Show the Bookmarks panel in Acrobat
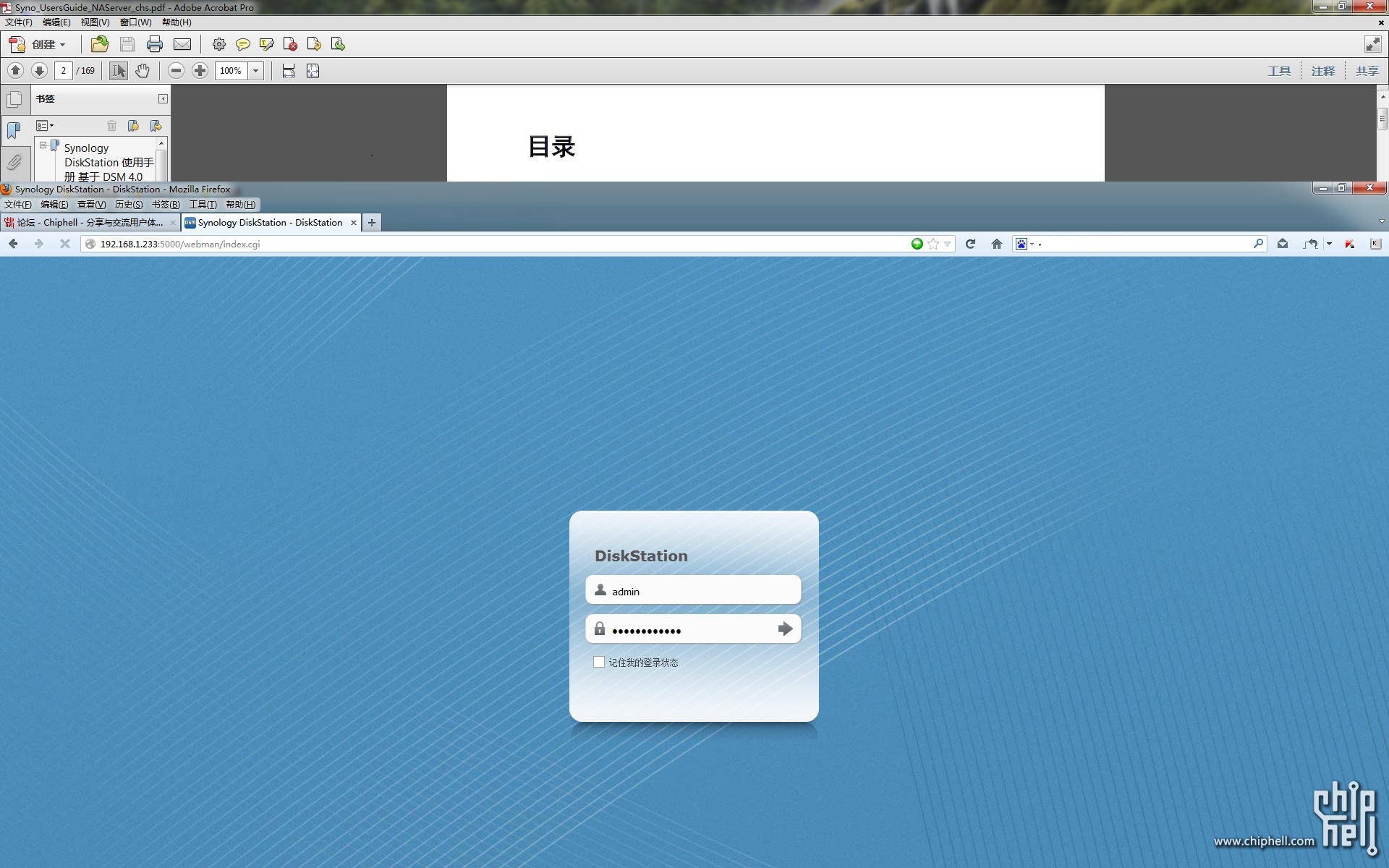 pos(14,130)
